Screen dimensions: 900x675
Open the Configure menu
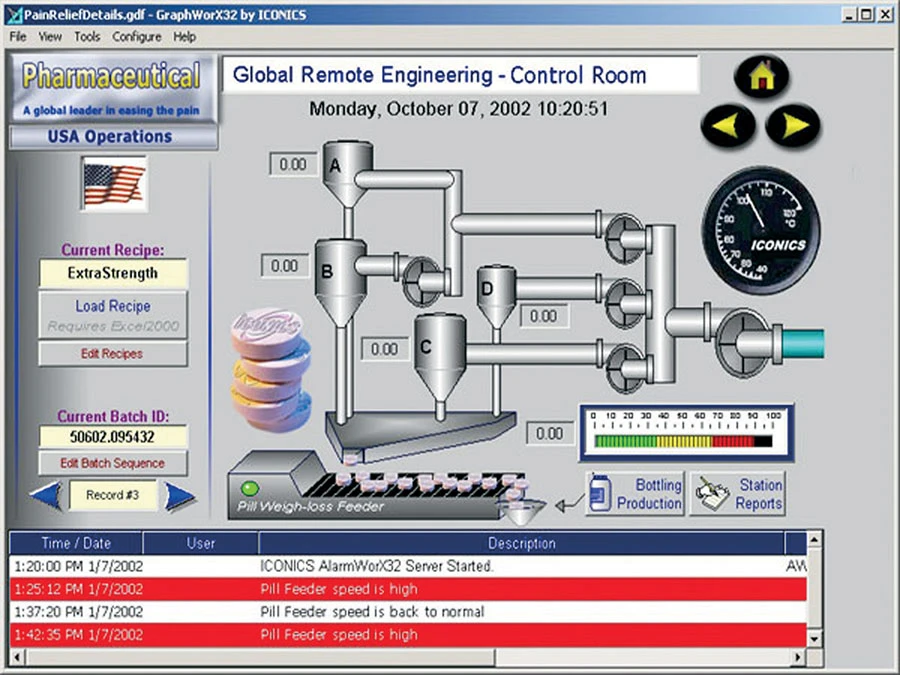coord(137,36)
